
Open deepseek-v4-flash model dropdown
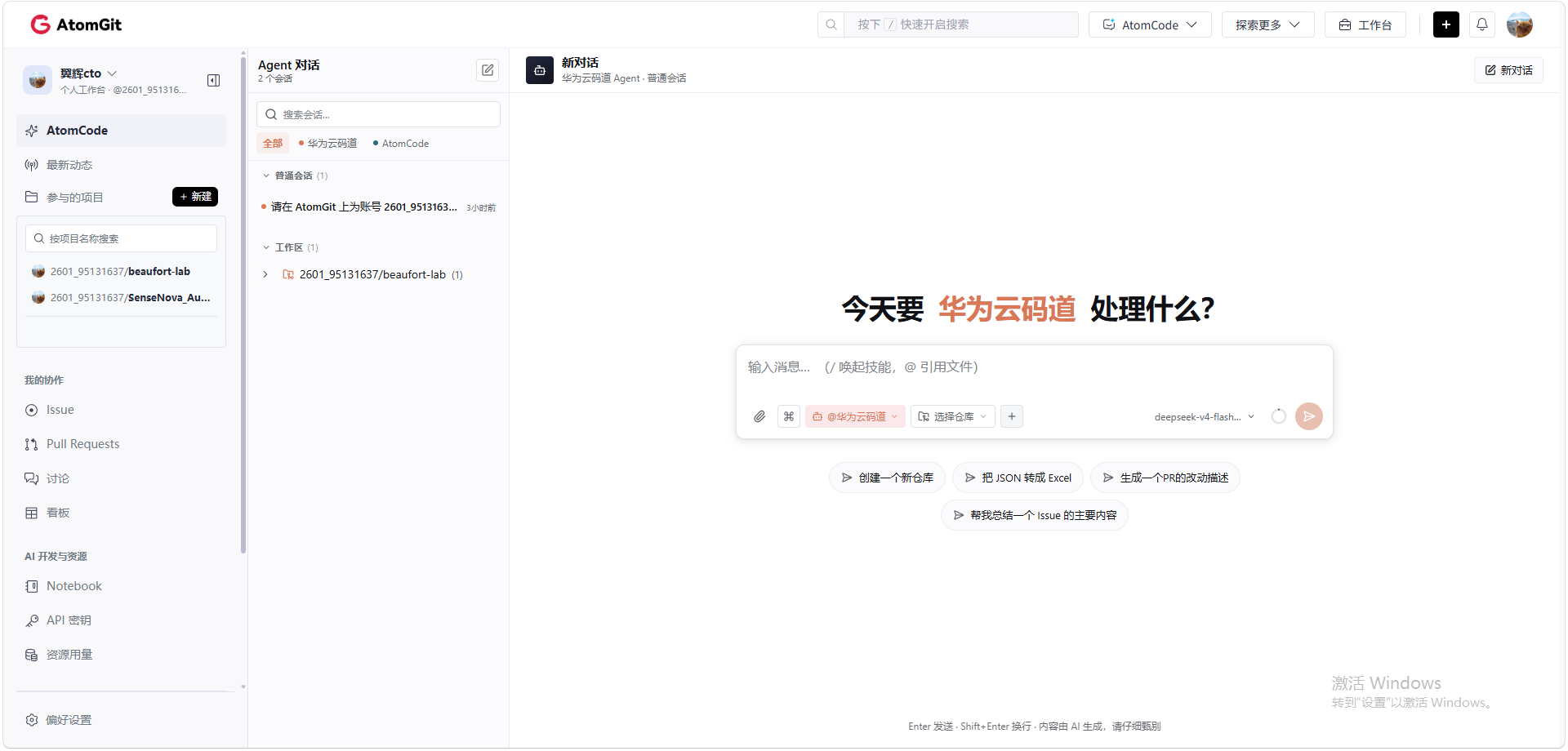coord(1204,416)
